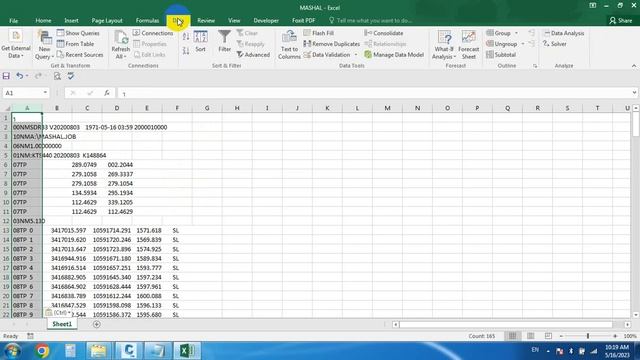Sort Z to A descending
The width and height of the screenshot is (640, 360).
point(186,51)
